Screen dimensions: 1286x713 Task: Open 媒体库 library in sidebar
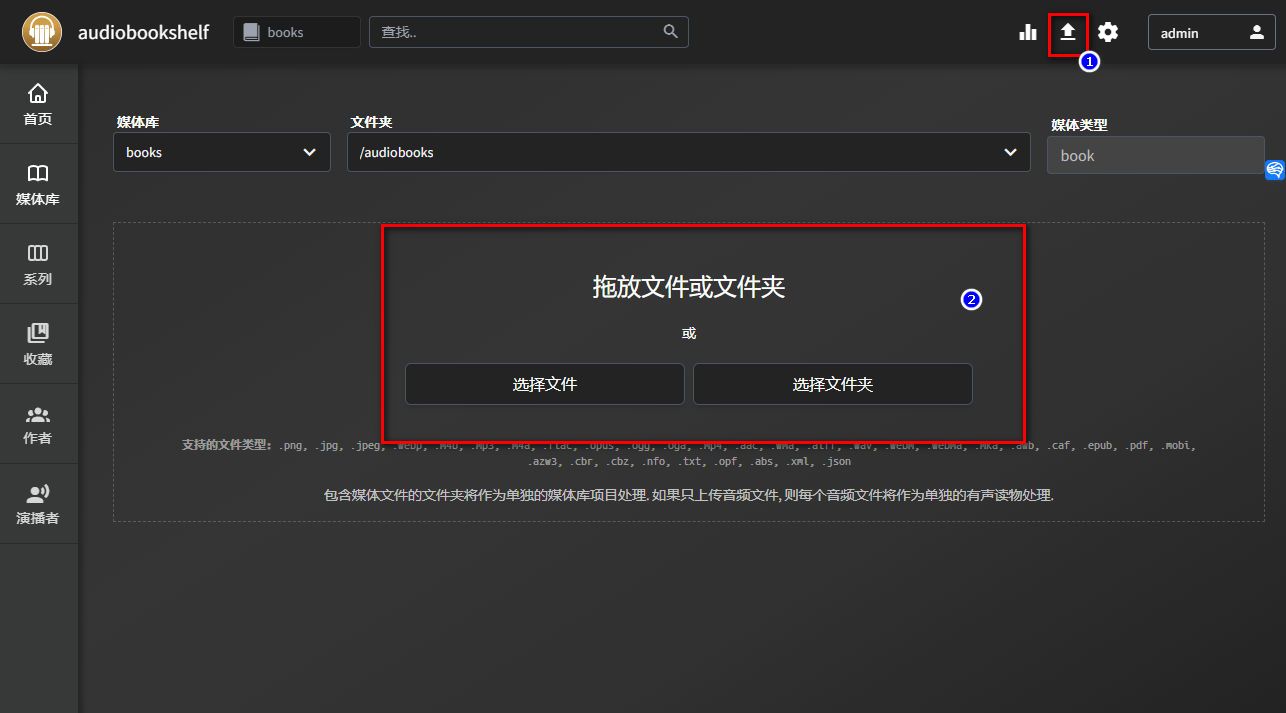pos(38,184)
